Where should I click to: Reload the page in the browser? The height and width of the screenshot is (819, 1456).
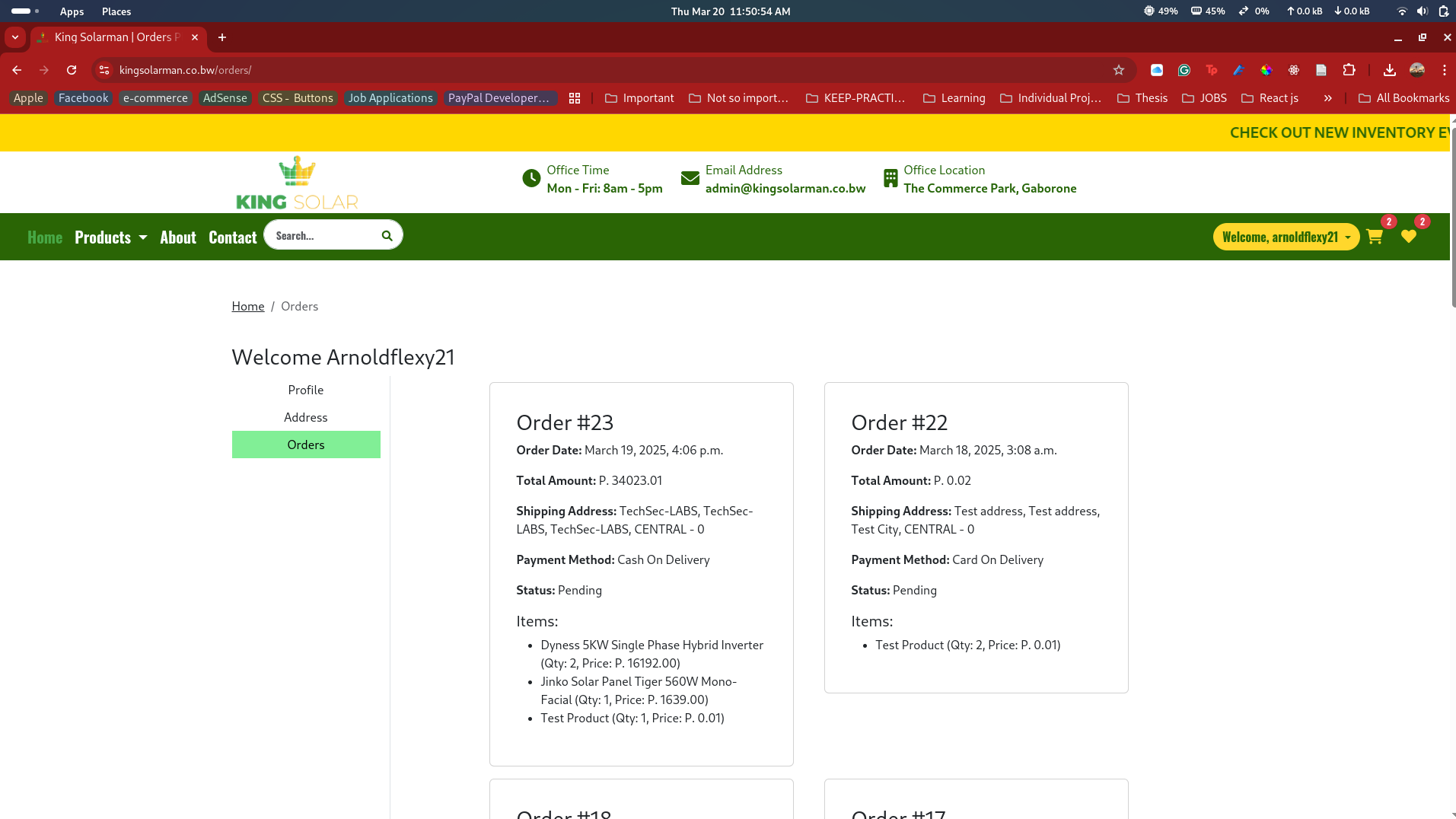point(72,70)
